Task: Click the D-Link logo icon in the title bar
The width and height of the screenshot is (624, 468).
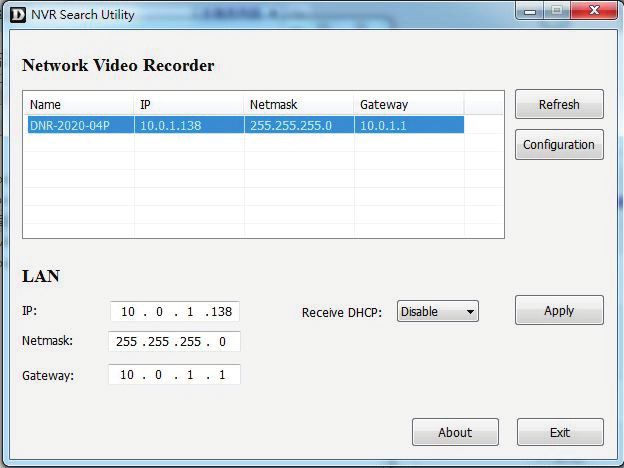Action: [18, 15]
